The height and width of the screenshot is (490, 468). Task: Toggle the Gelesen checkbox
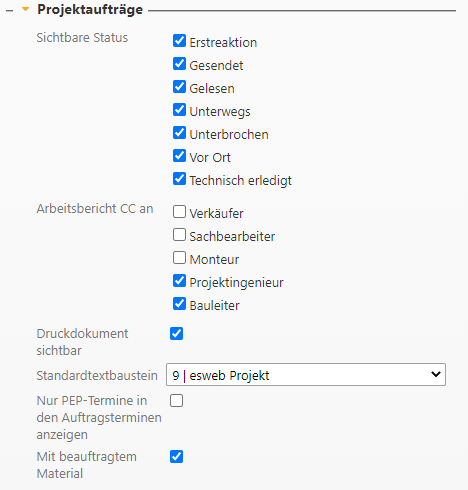pos(179,87)
